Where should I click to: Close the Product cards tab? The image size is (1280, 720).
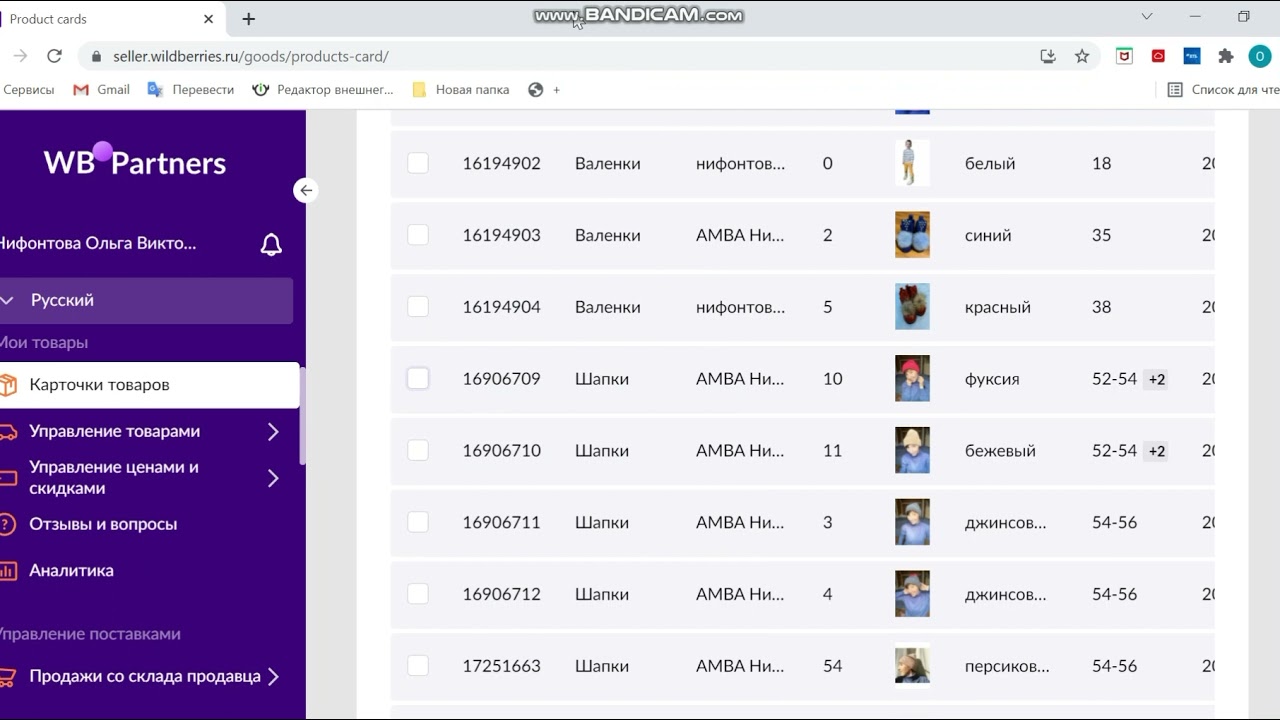(208, 19)
